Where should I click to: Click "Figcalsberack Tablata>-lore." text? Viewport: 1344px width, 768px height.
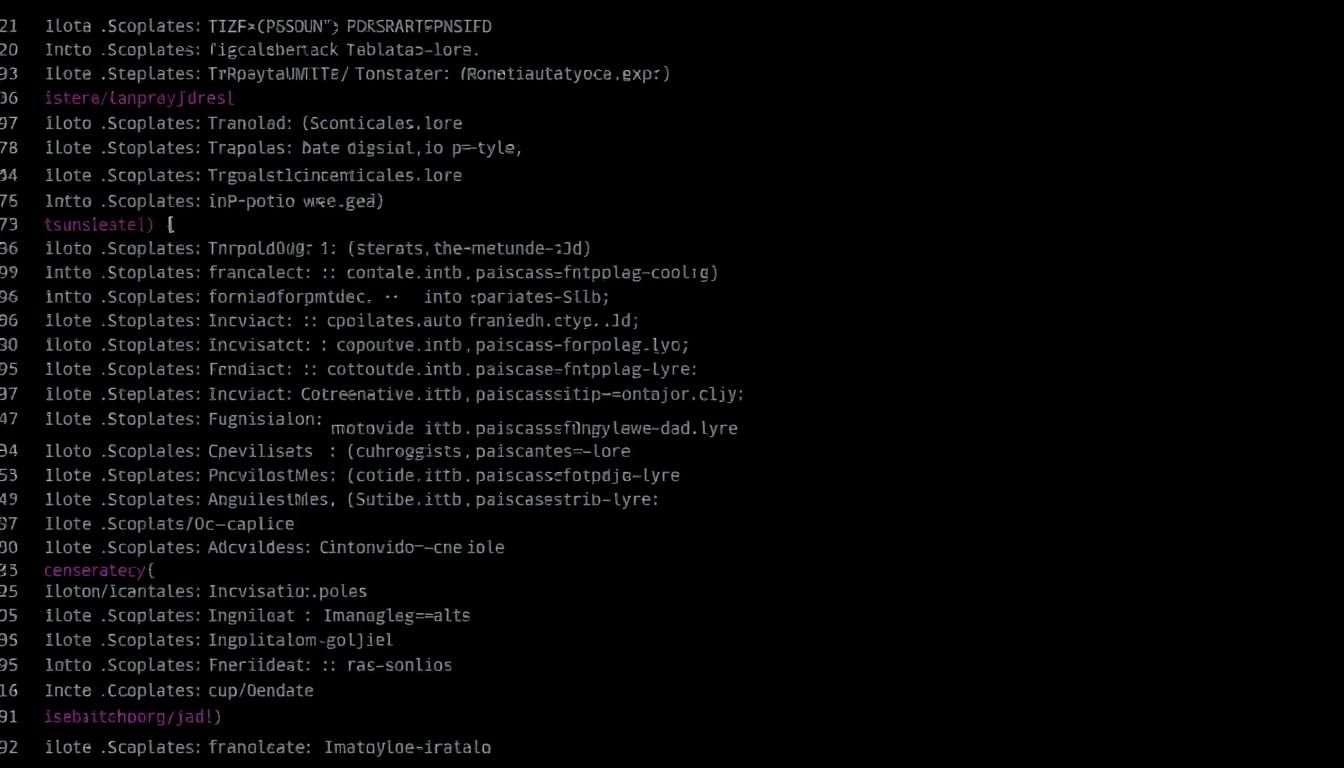(344, 49)
